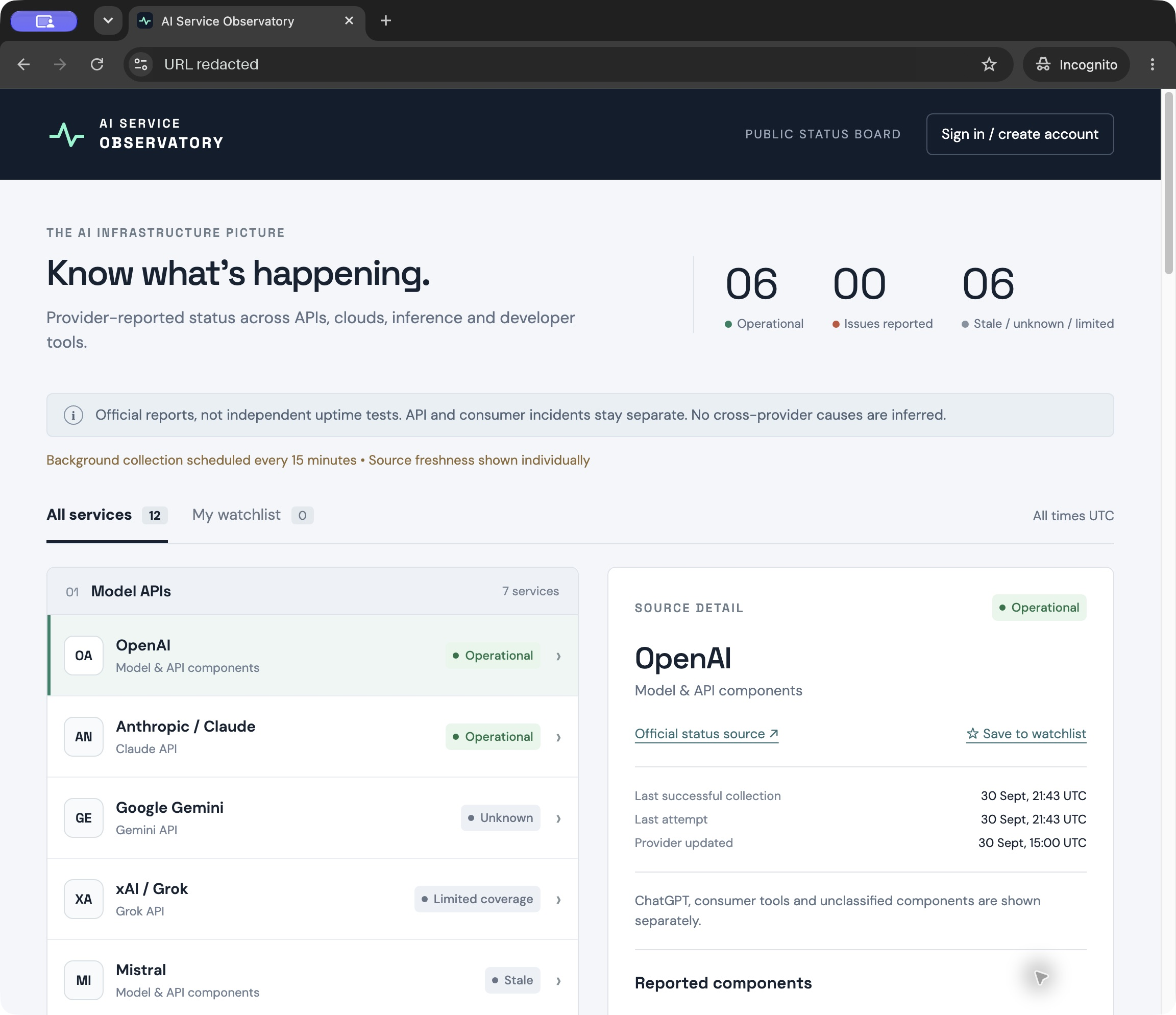Click the OA avatar badge for OpenAI
1176x1015 pixels.
pos(83,656)
